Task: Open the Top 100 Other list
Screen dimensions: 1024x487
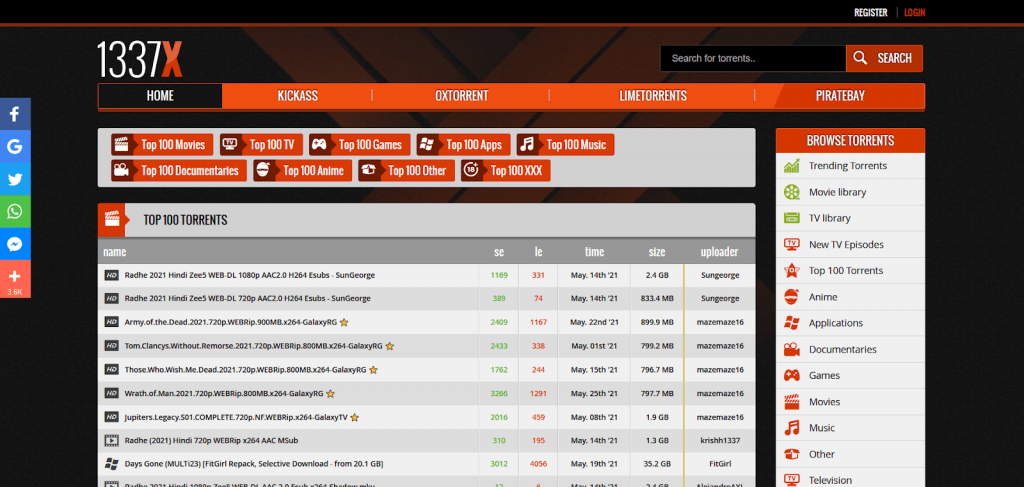Action: (x=406, y=170)
